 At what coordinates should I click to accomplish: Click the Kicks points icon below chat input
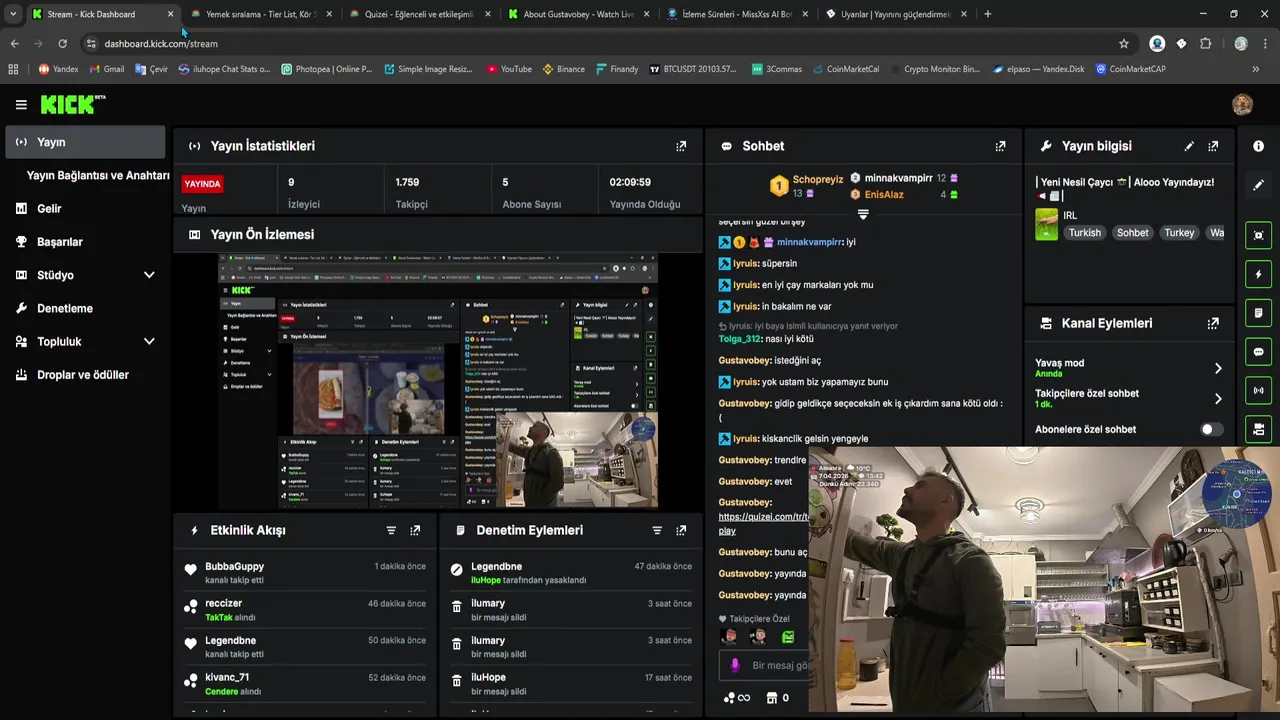(x=736, y=698)
